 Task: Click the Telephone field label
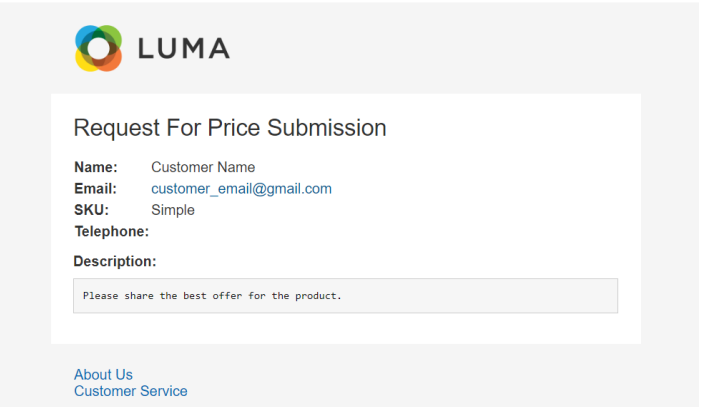click(x=111, y=232)
